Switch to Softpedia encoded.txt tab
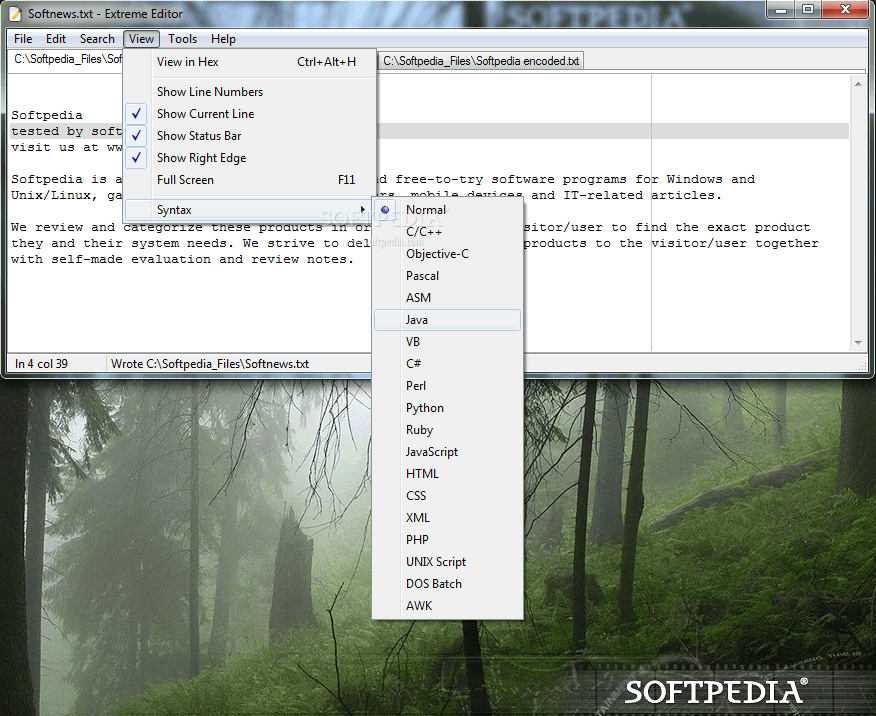The height and width of the screenshot is (716, 876). point(481,61)
